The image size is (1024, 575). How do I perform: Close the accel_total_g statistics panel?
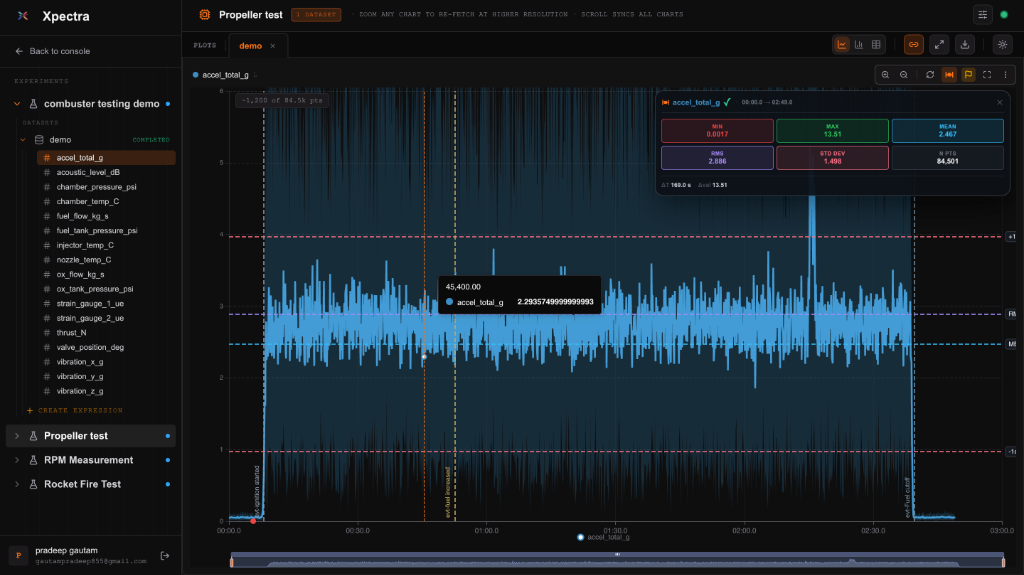tap(999, 103)
